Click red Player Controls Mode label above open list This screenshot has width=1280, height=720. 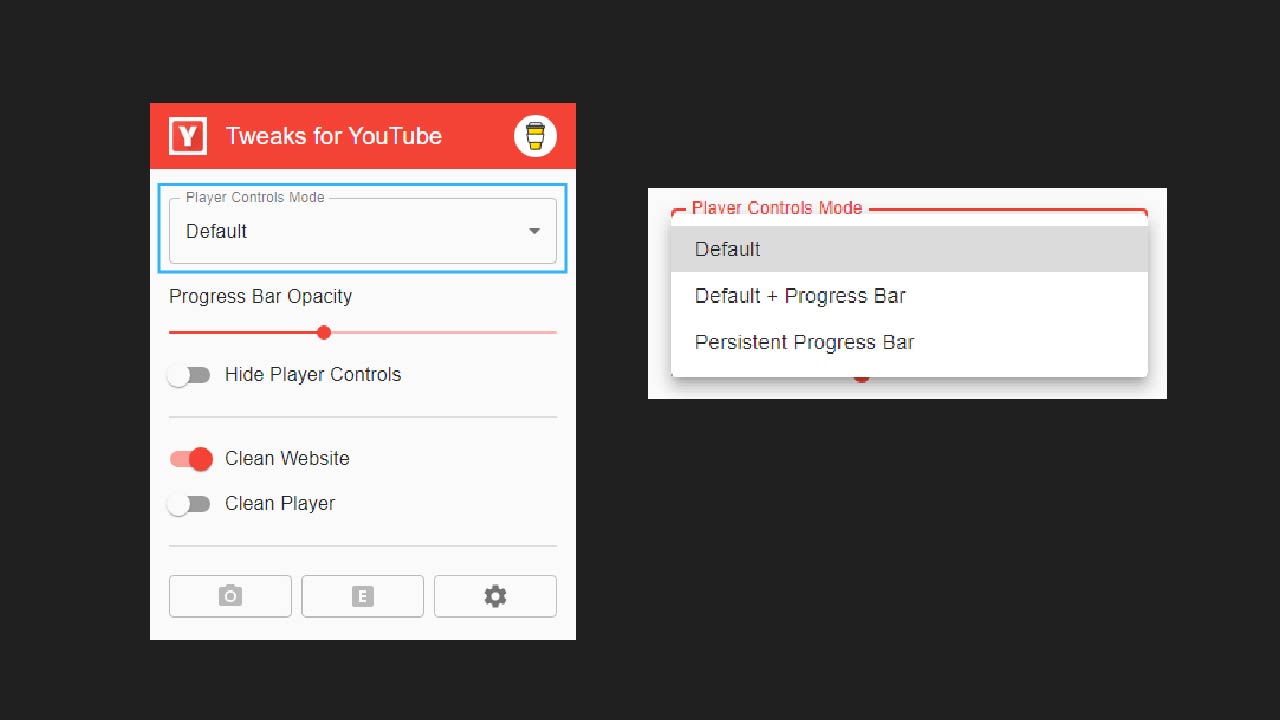776,208
